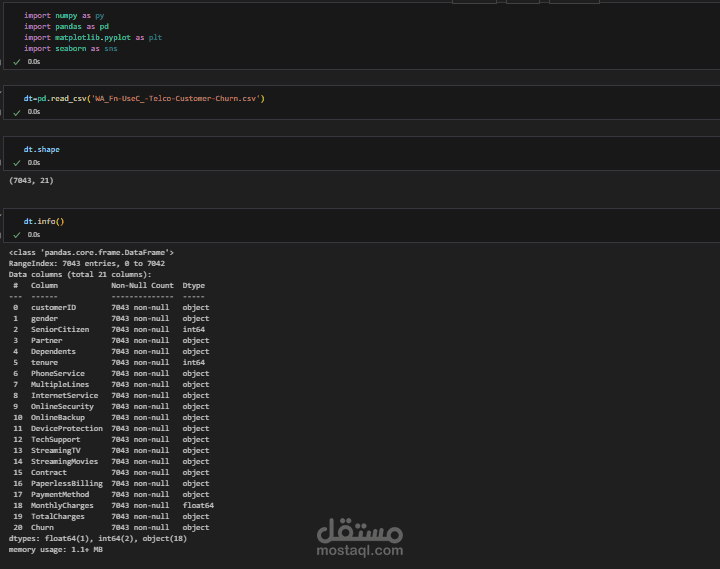The image size is (720, 569).
Task: Click the 'TechSupport' column name
Action: tap(56, 440)
